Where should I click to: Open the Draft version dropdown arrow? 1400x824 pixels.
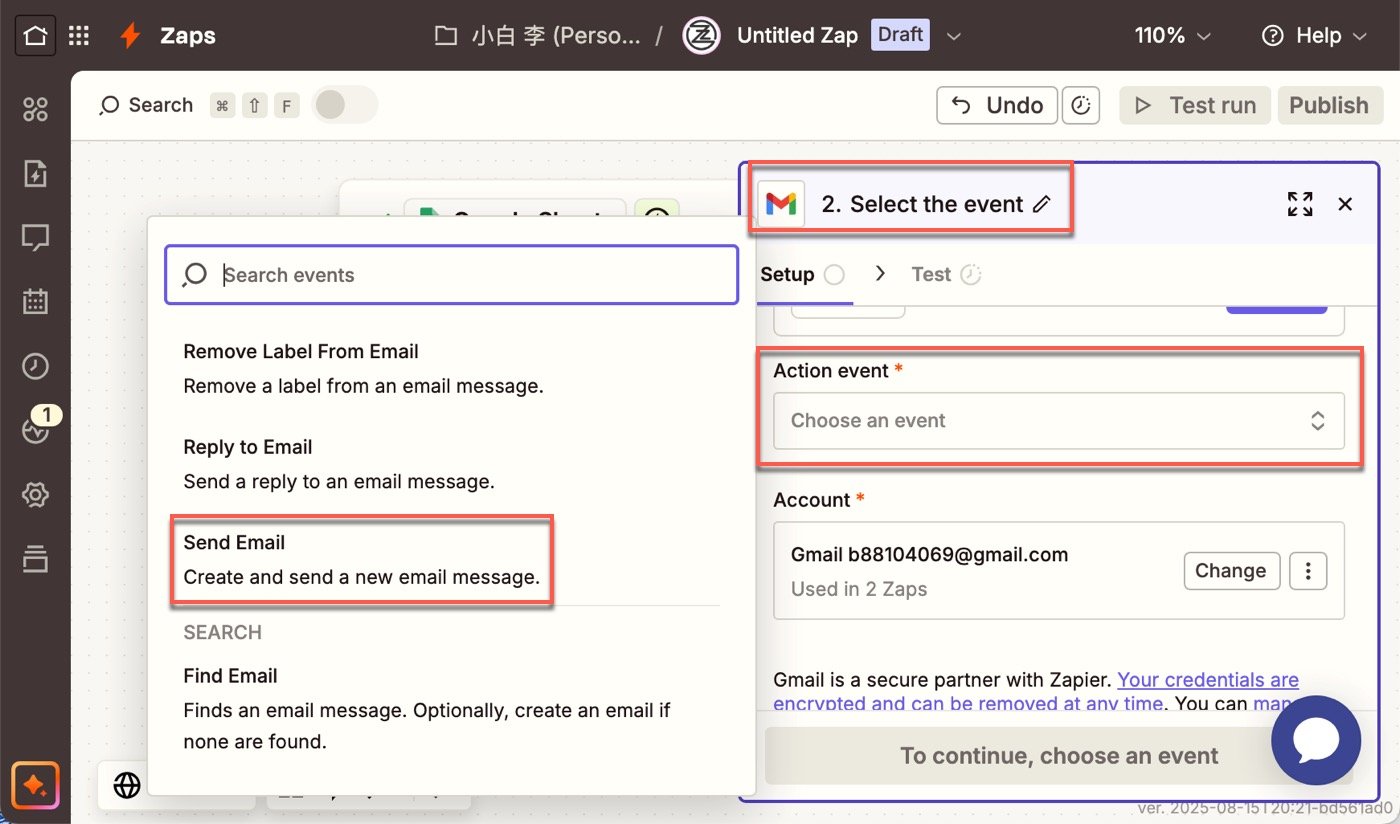click(x=954, y=36)
